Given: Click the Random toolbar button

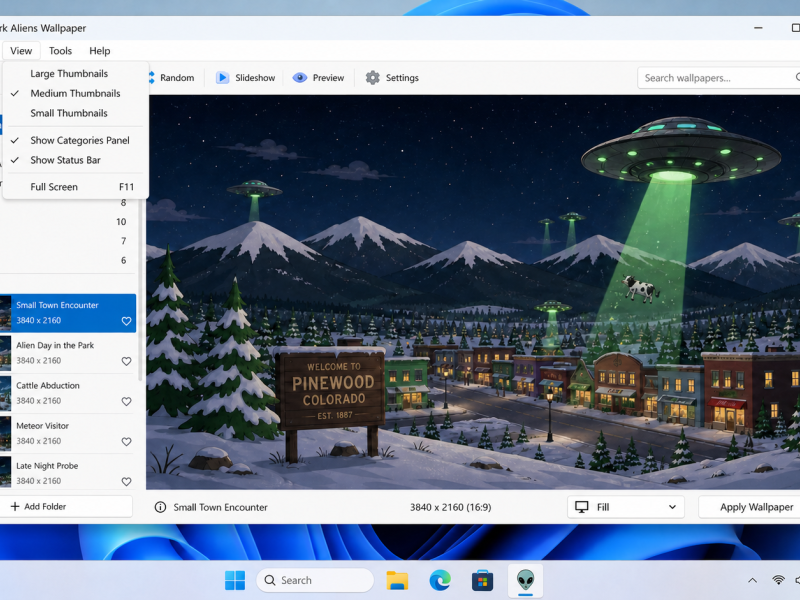Looking at the screenshot, I should (172, 78).
